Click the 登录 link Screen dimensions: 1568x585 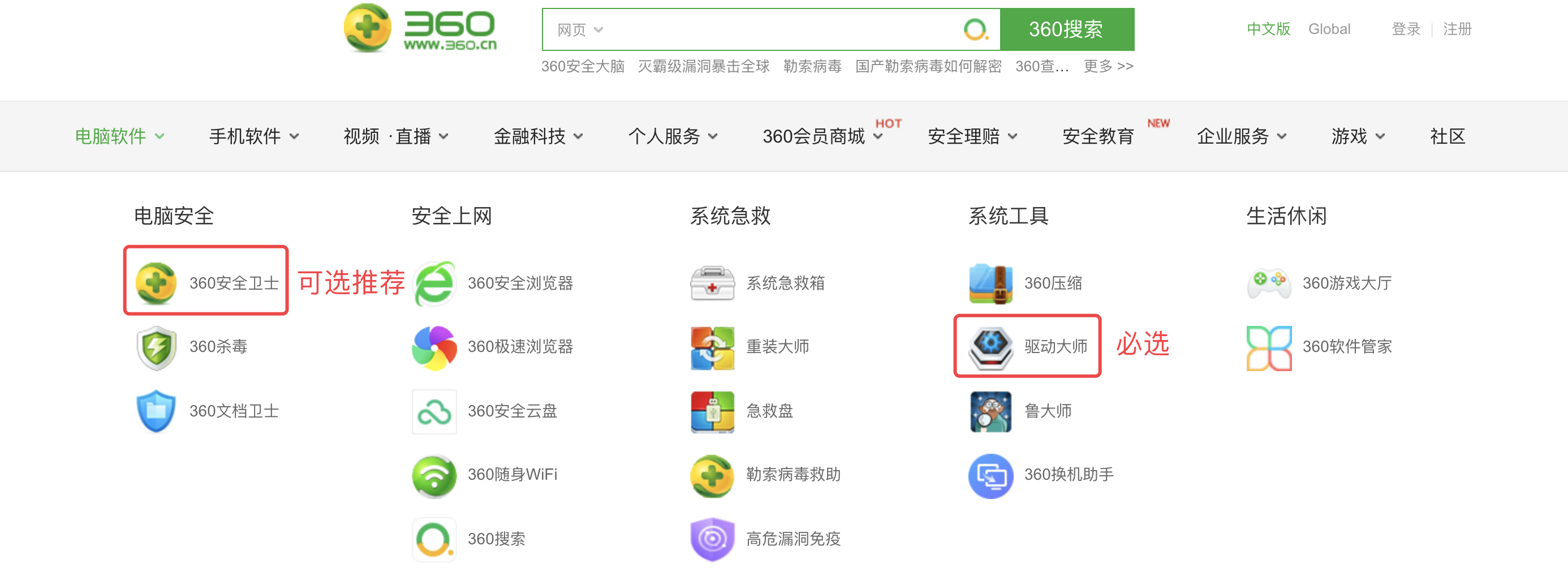tap(1406, 29)
